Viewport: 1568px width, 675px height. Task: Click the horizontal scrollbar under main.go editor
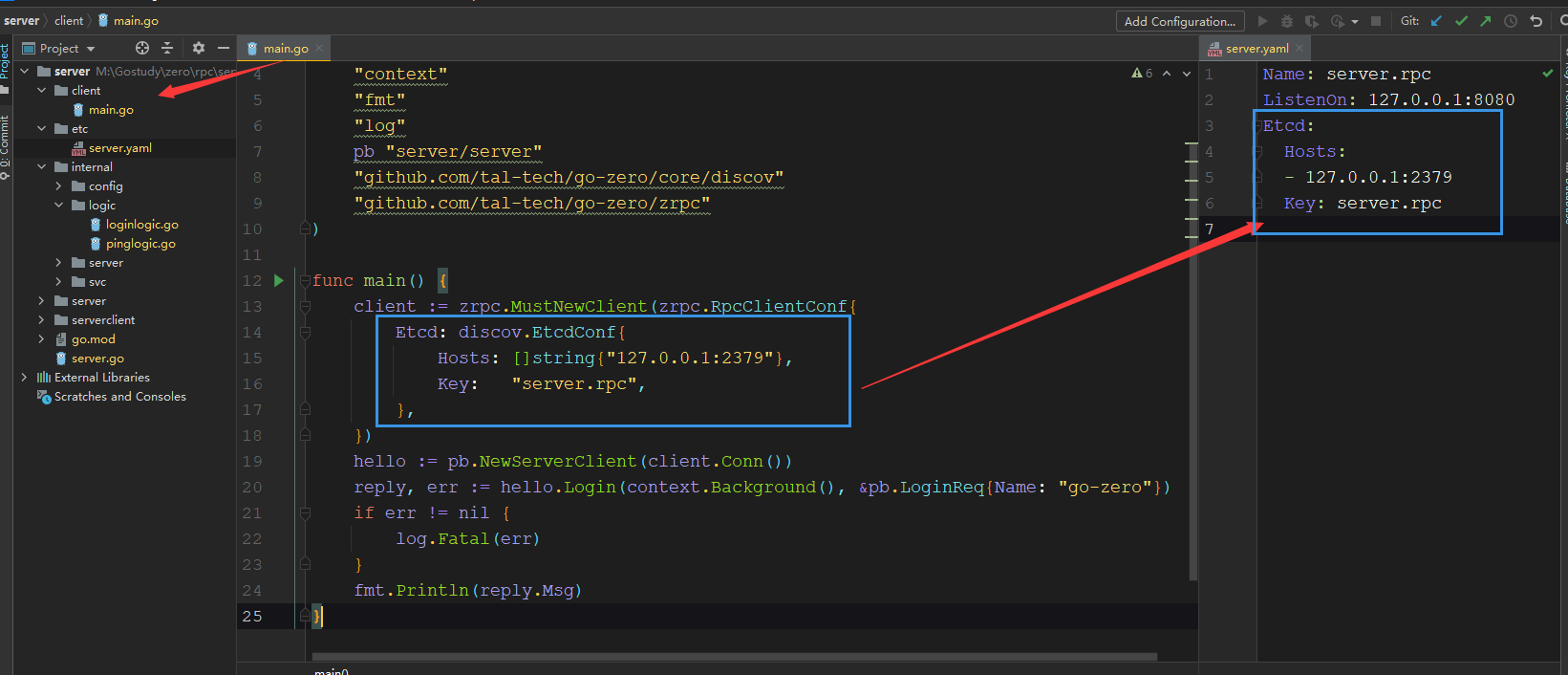(734, 657)
